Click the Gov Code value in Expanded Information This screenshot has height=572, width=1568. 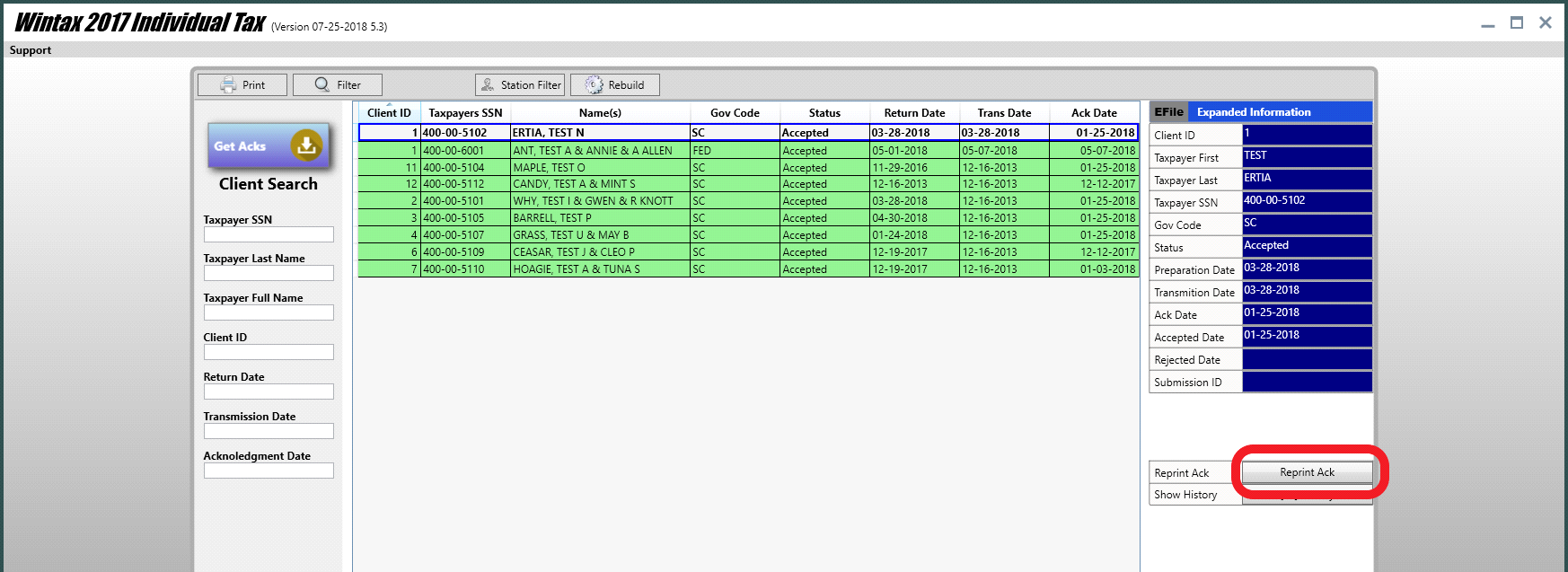coord(1307,224)
